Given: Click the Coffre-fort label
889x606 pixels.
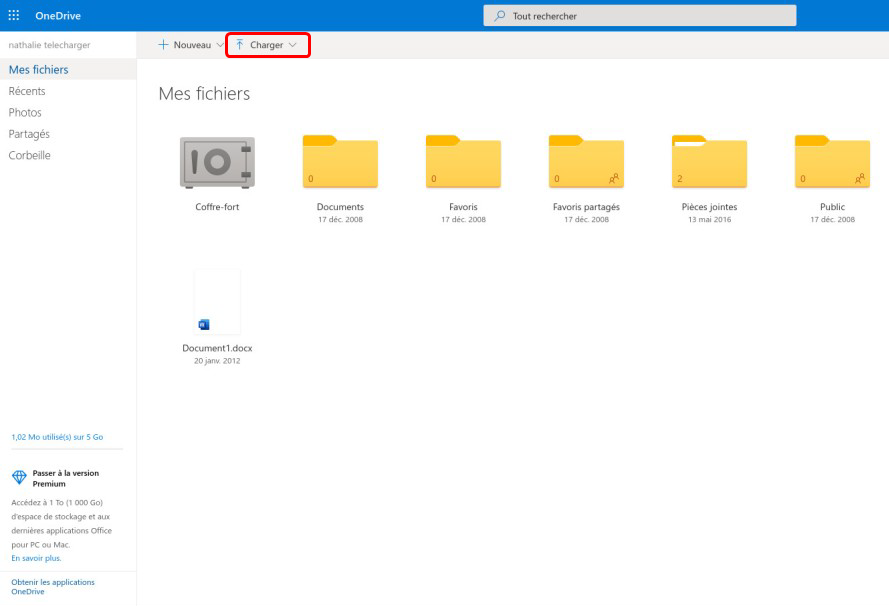Looking at the screenshot, I should click(217, 207).
